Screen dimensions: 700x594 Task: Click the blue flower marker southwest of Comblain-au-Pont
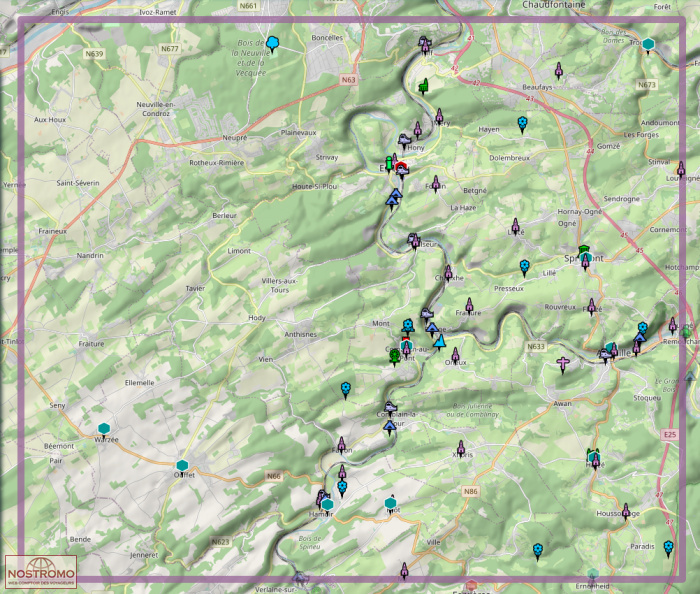pyautogui.click(x=346, y=390)
